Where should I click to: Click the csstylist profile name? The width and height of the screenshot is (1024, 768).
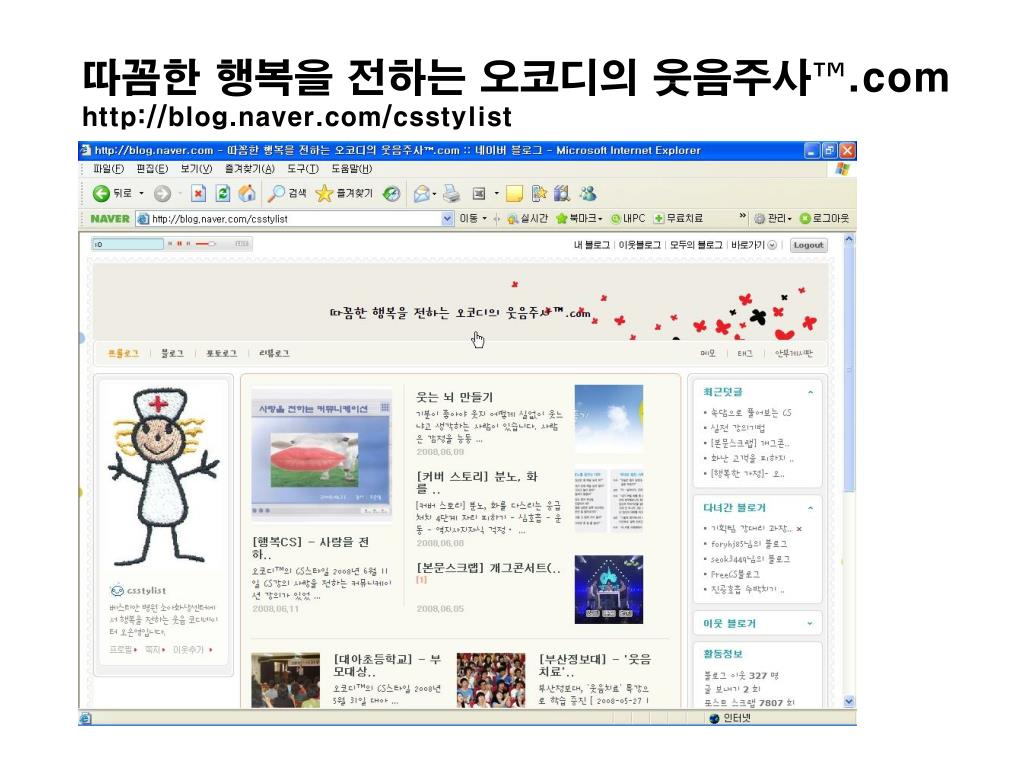click(146, 590)
